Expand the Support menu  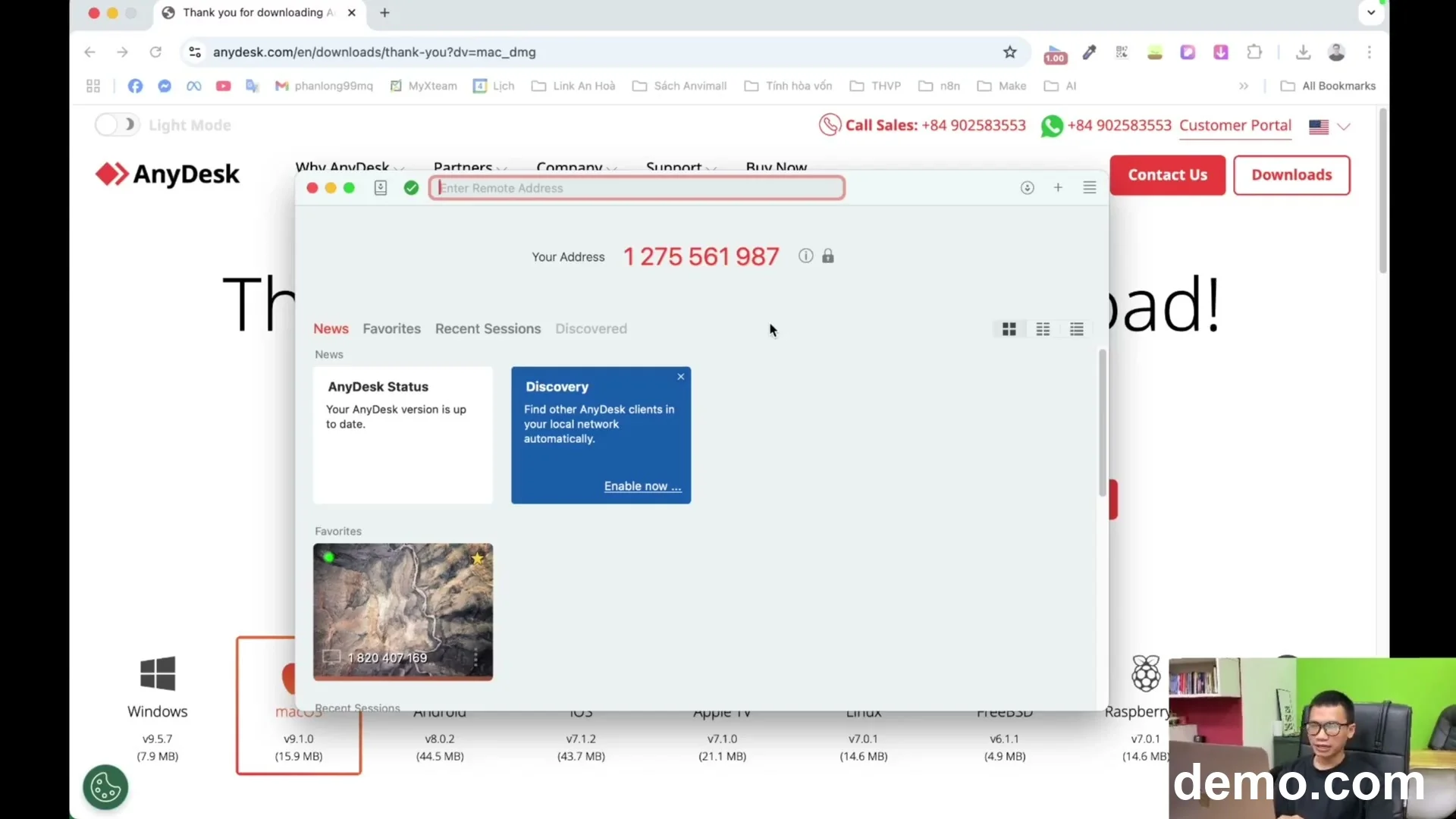(x=680, y=167)
